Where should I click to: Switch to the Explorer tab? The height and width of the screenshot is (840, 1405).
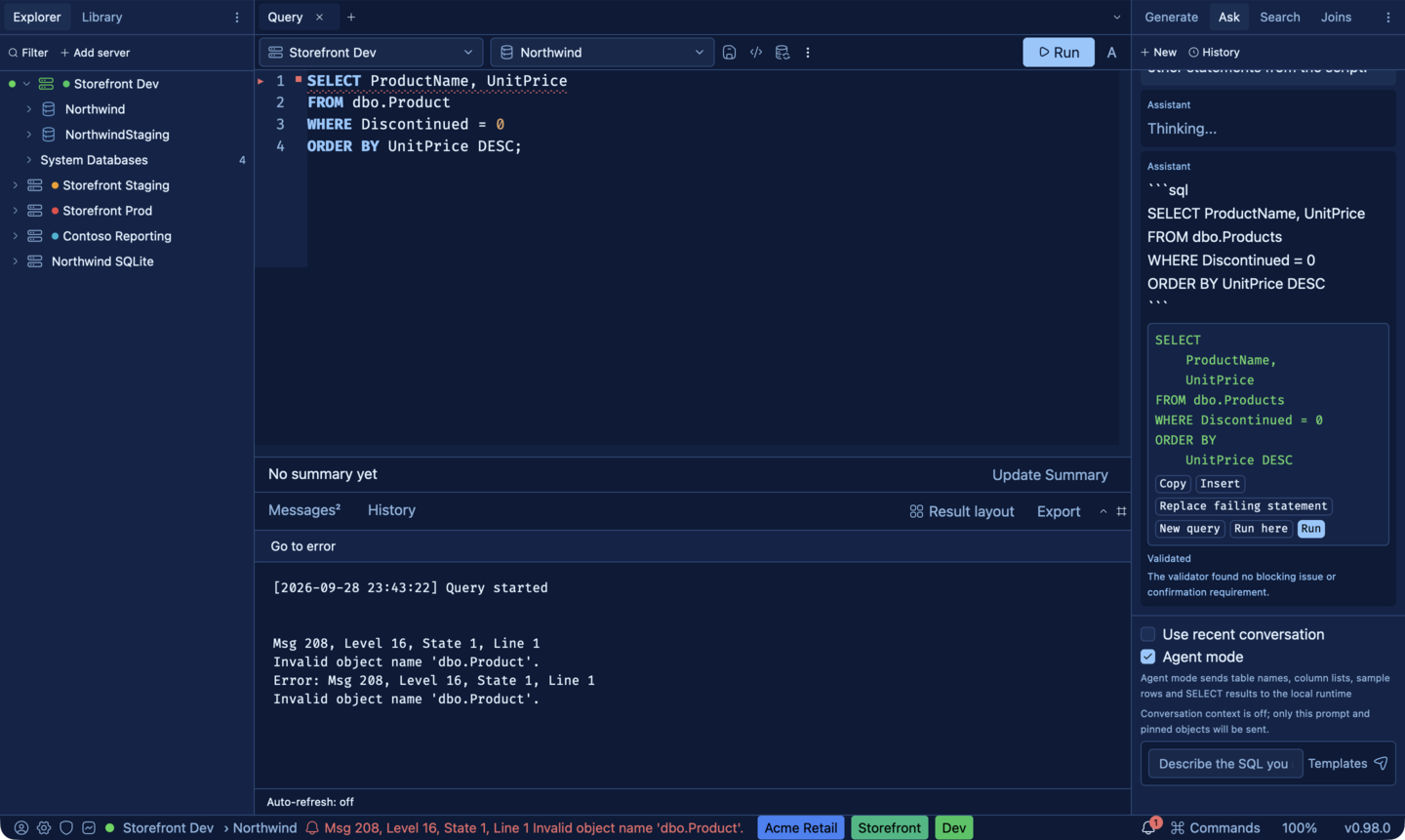click(x=36, y=18)
